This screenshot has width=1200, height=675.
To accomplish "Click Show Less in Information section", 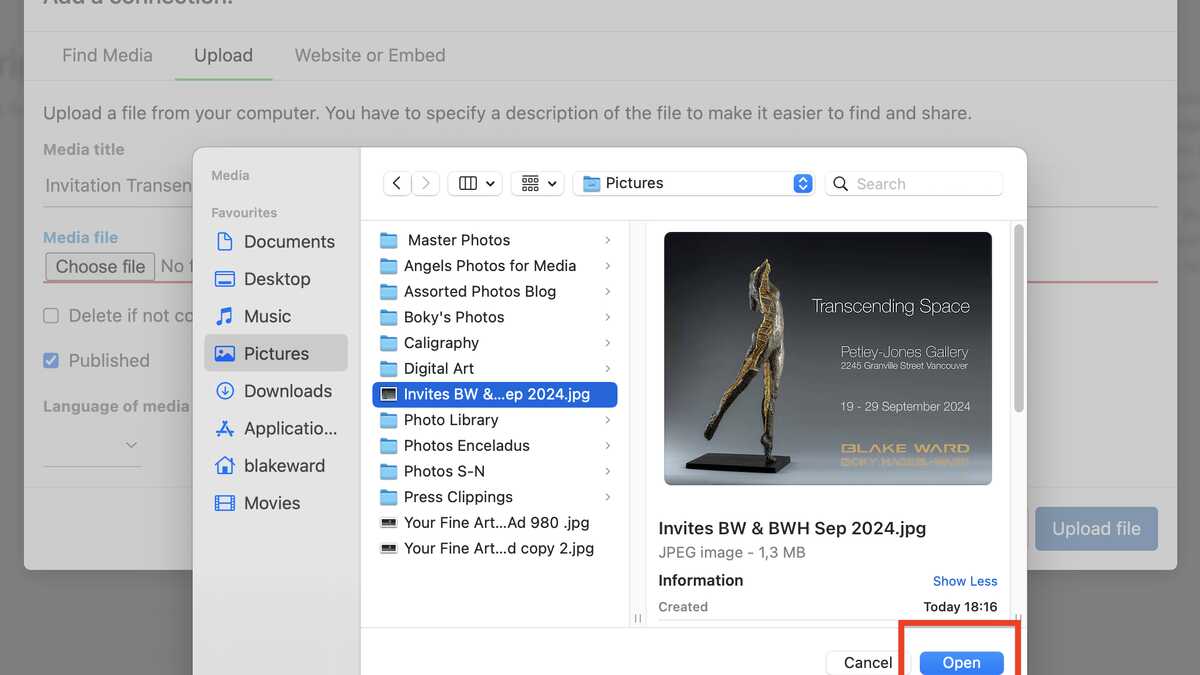I will coord(965,581).
